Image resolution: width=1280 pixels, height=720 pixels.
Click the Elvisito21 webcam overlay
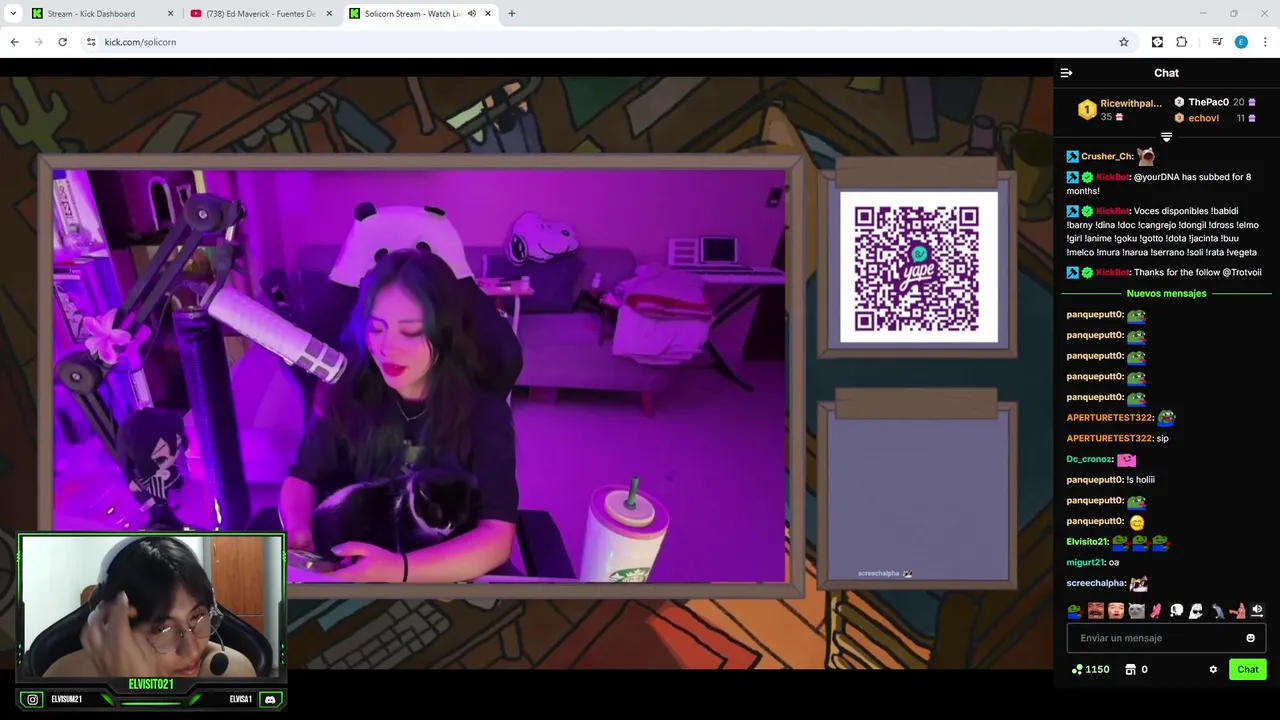tap(152, 606)
